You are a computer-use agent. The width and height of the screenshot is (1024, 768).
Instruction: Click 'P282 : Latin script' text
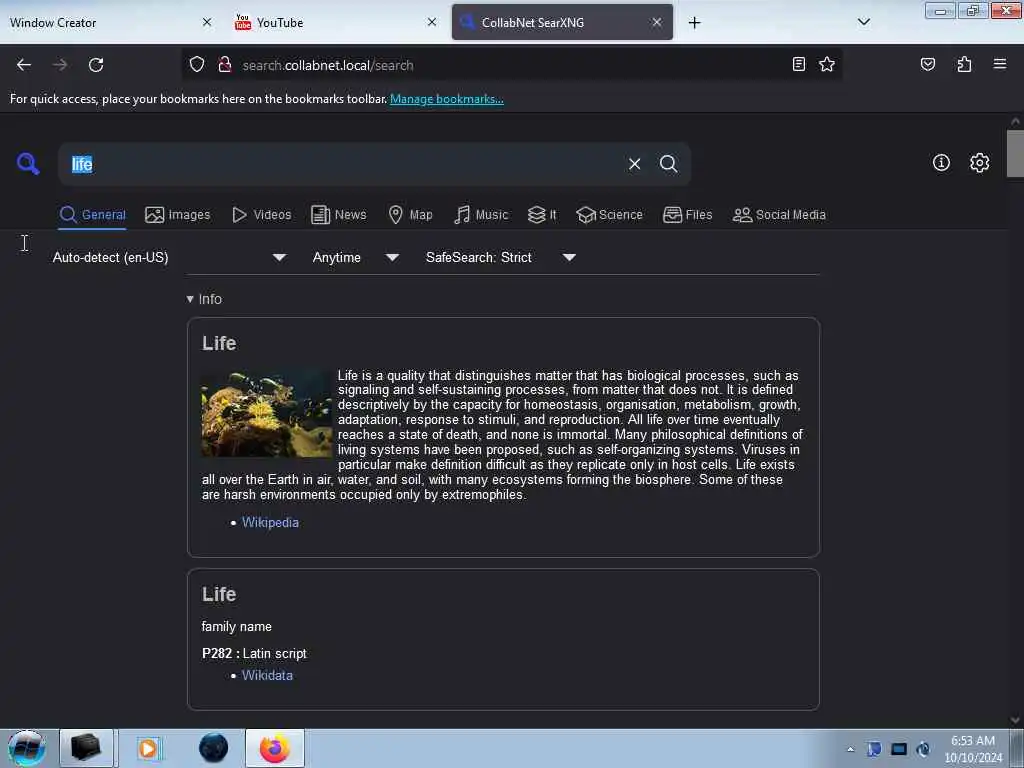pyautogui.click(x=254, y=654)
